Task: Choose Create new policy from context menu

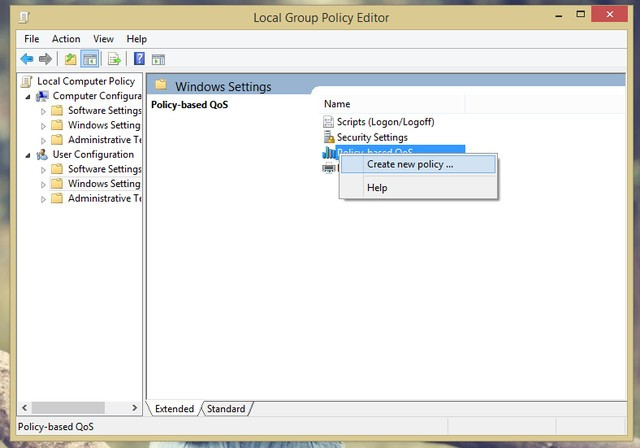Action: tap(418, 164)
